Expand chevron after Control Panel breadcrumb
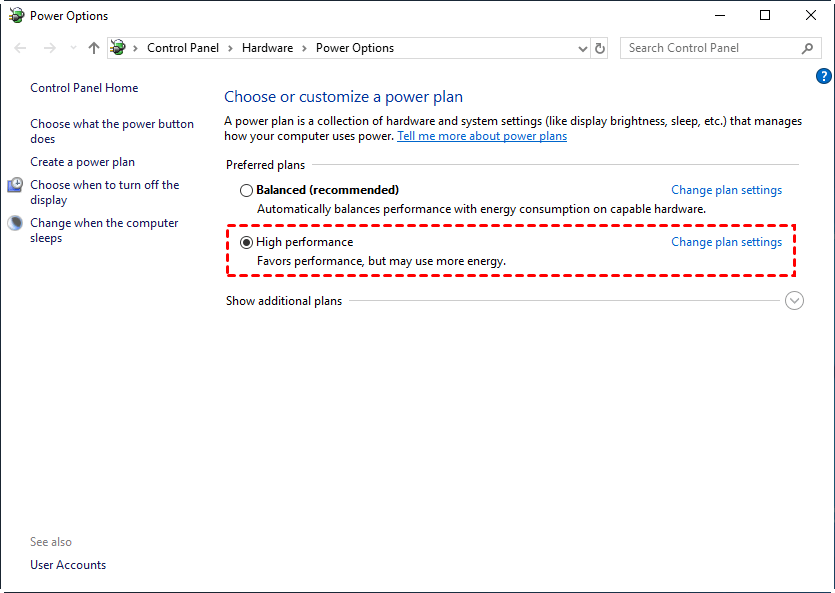Viewport: 835px width, 593px height. (230, 48)
